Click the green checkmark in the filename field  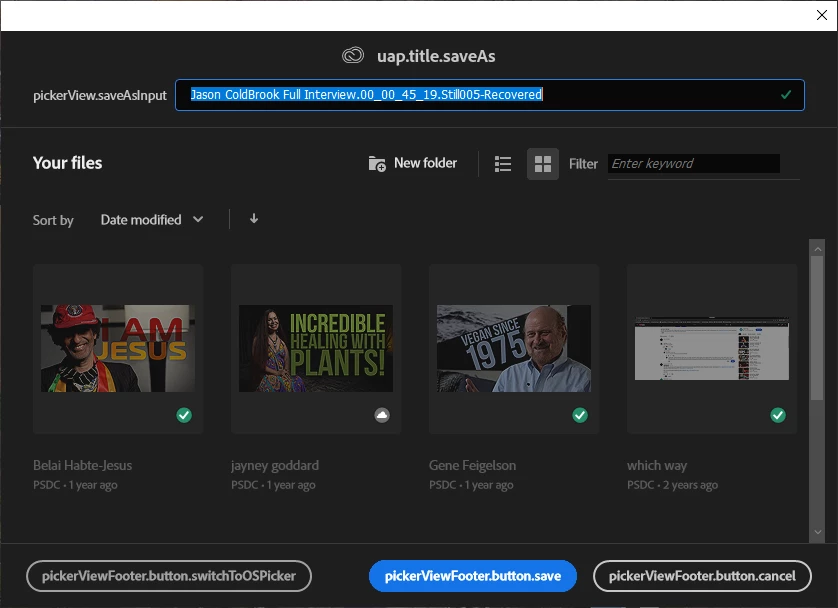(x=786, y=95)
